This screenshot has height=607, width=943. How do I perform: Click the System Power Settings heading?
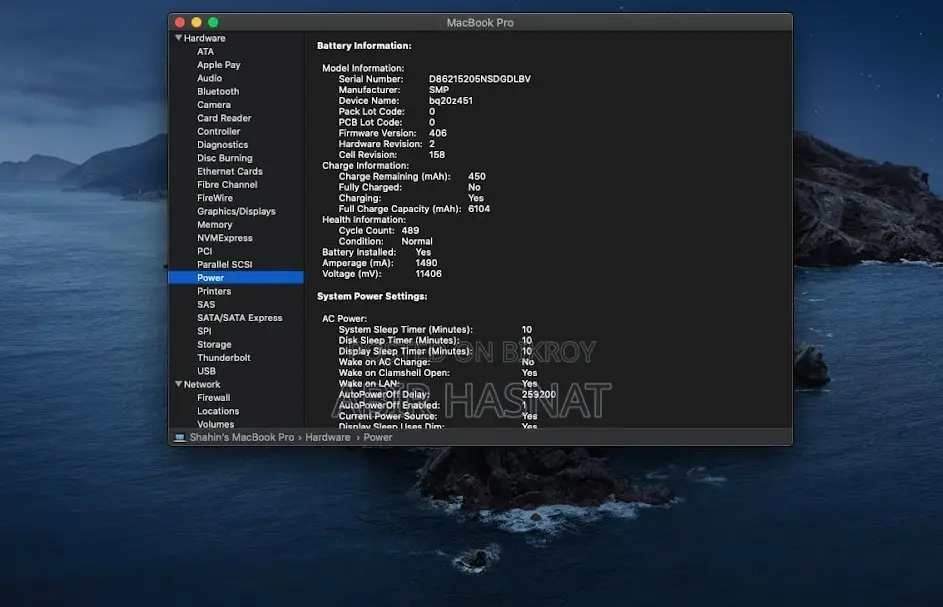click(x=372, y=296)
